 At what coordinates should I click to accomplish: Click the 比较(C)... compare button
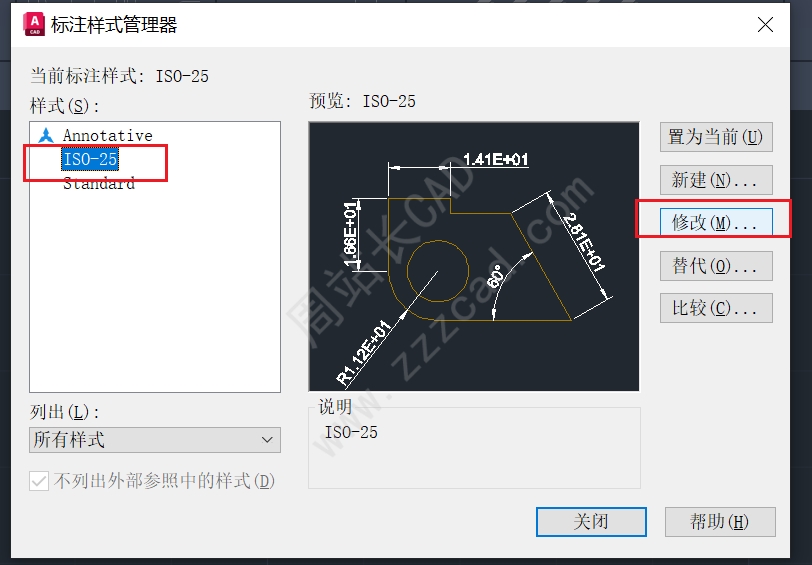coord(716,308)
